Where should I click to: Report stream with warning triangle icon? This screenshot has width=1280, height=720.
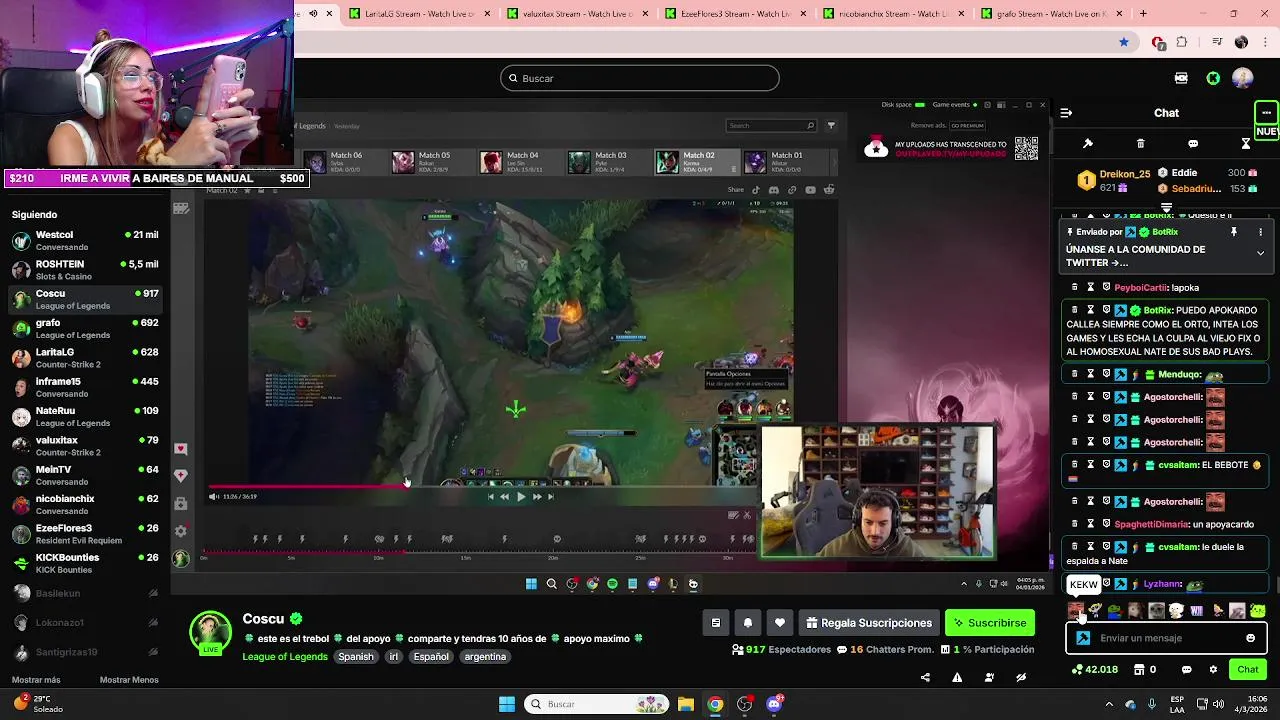(957, 677)
